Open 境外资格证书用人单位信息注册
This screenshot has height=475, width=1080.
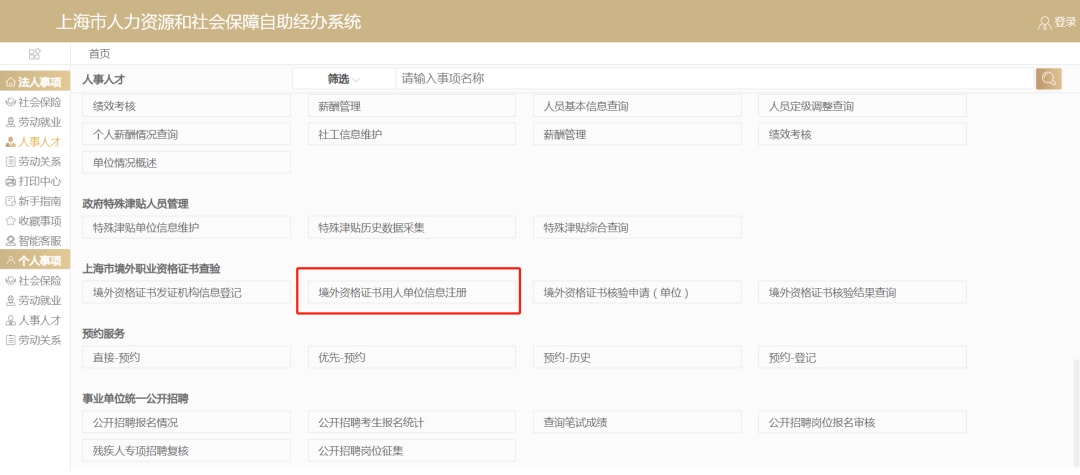(x=407, y=293)
